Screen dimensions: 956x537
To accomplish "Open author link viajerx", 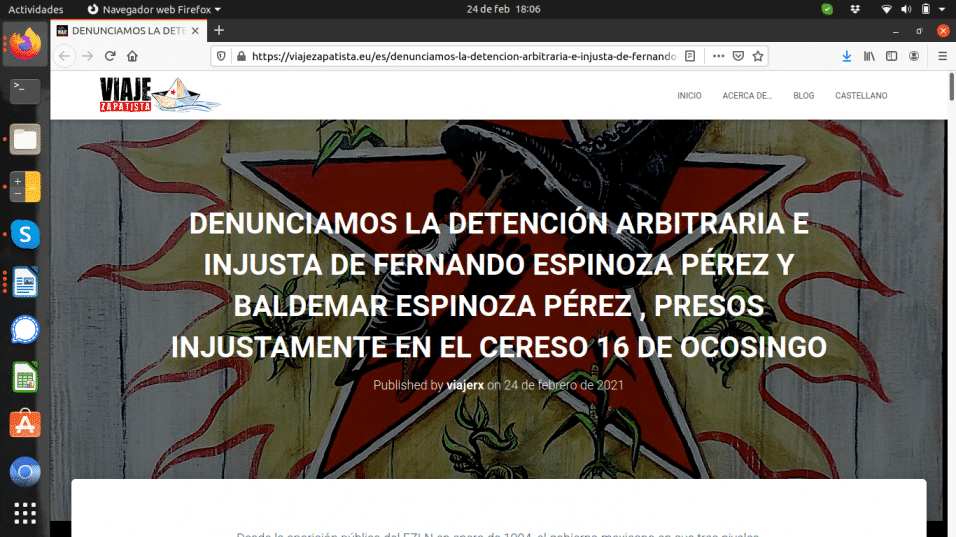I will pyautogui.click(x=465, y=385).
